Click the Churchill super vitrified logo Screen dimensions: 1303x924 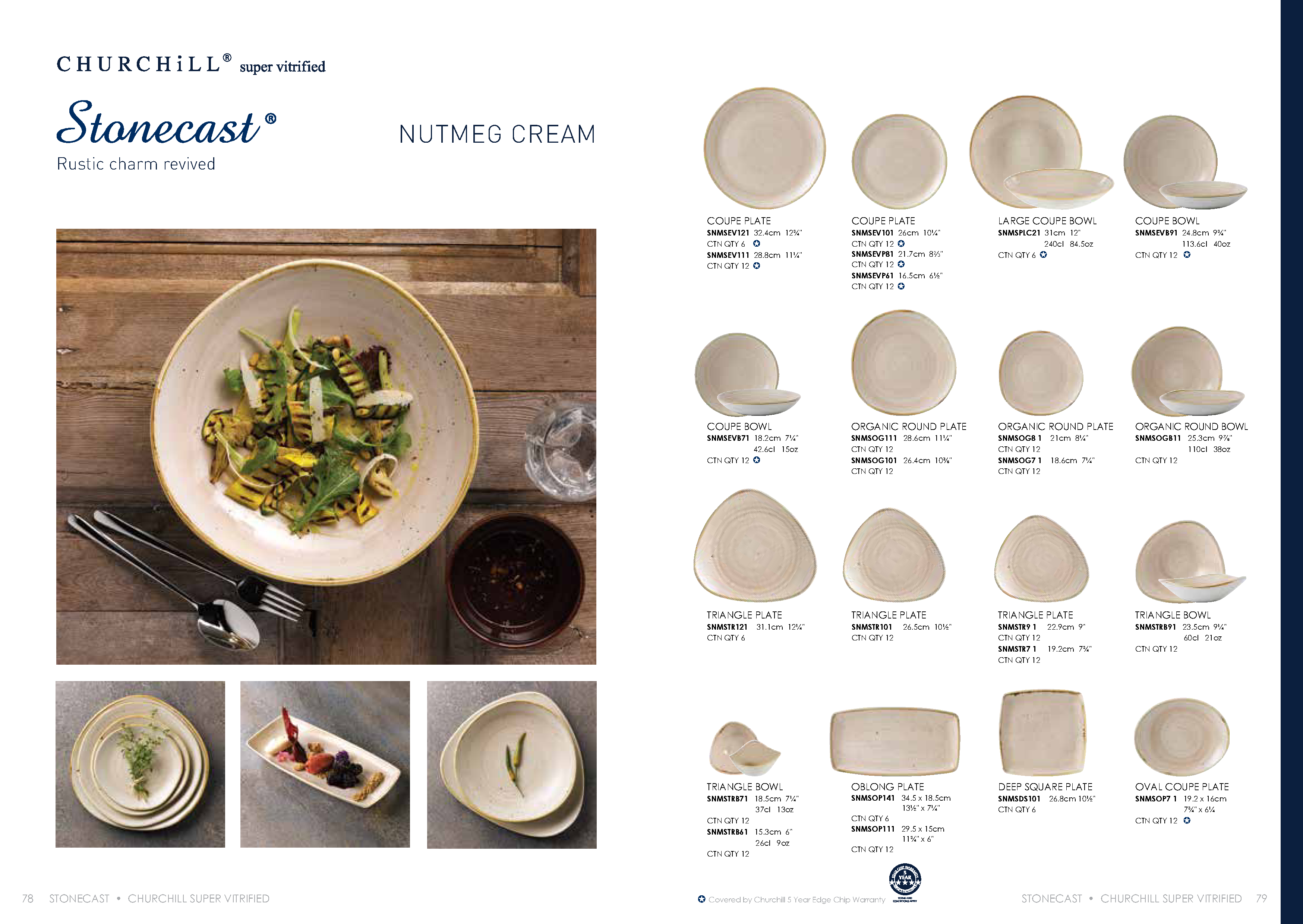tap(190, 64)
